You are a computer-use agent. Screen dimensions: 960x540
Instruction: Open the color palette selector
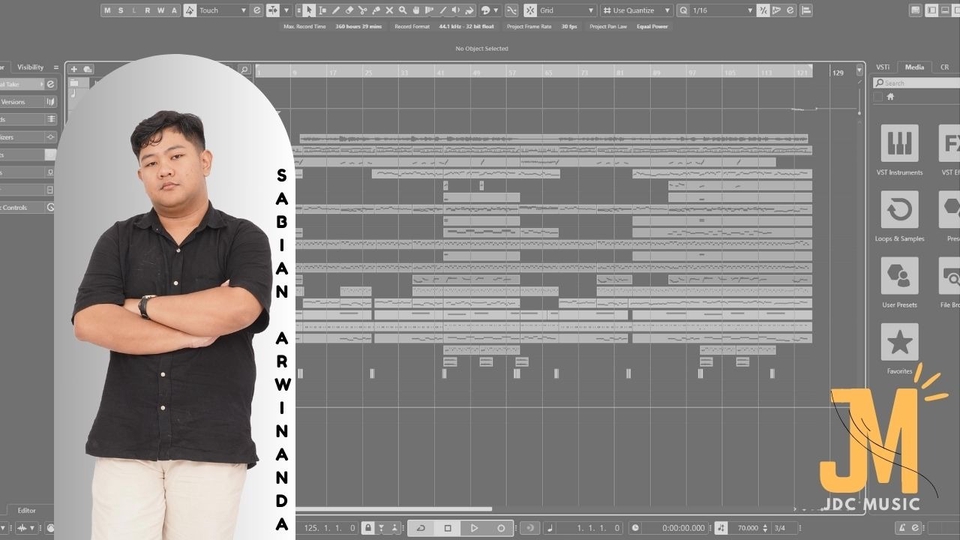[x=489, y=10]
